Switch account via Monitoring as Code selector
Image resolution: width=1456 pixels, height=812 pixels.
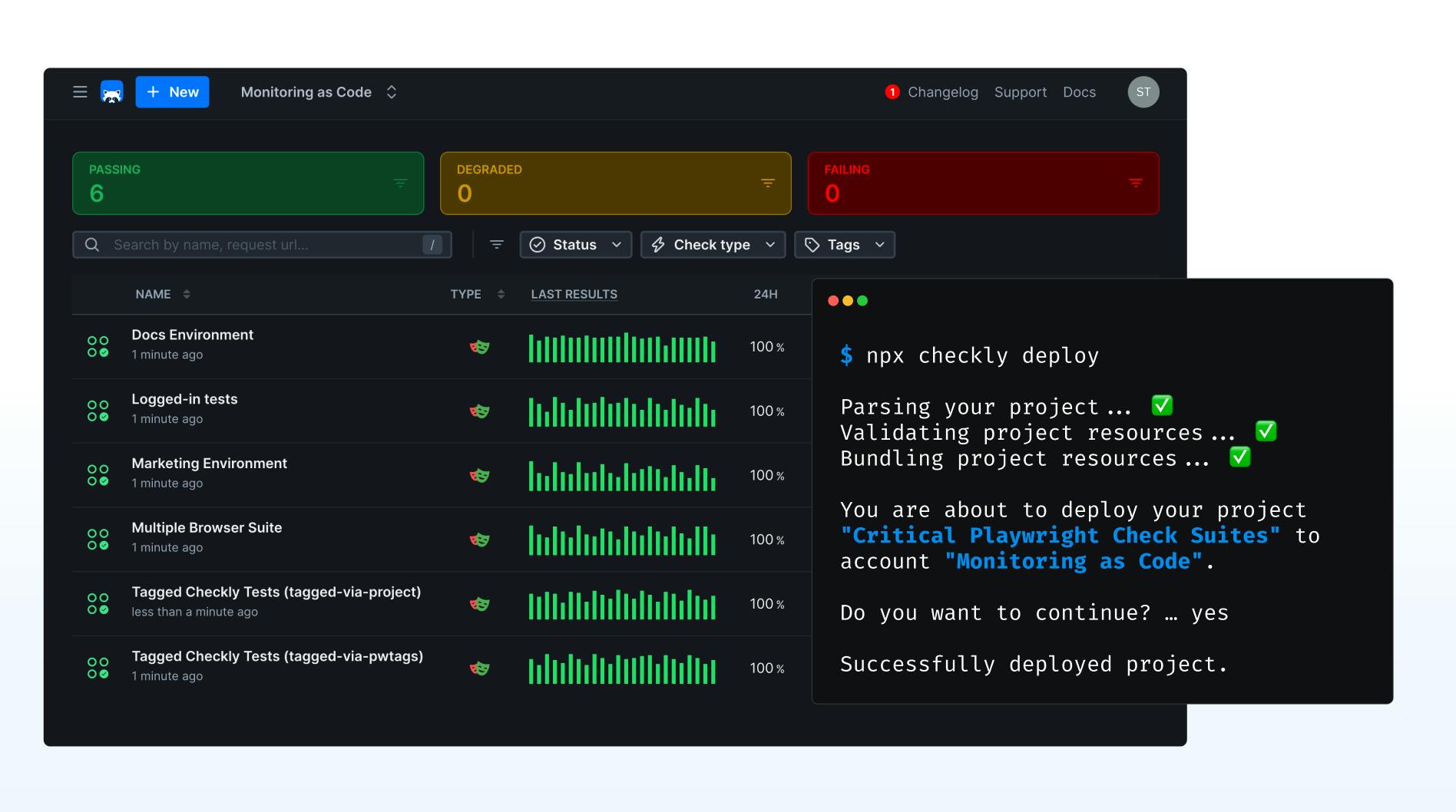319,92
